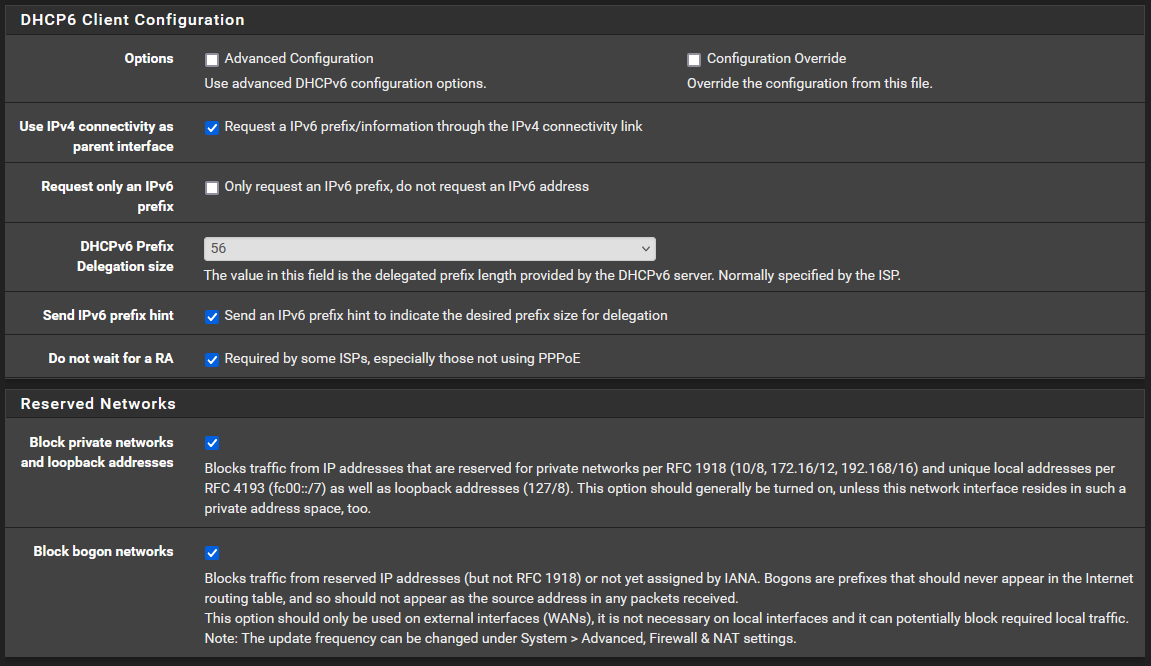The width and height of the screenshot is (1151, 666).
Task: Uncheck the IPv4 connectivity parent interface checkbox
Action: (x=211, y=128)
